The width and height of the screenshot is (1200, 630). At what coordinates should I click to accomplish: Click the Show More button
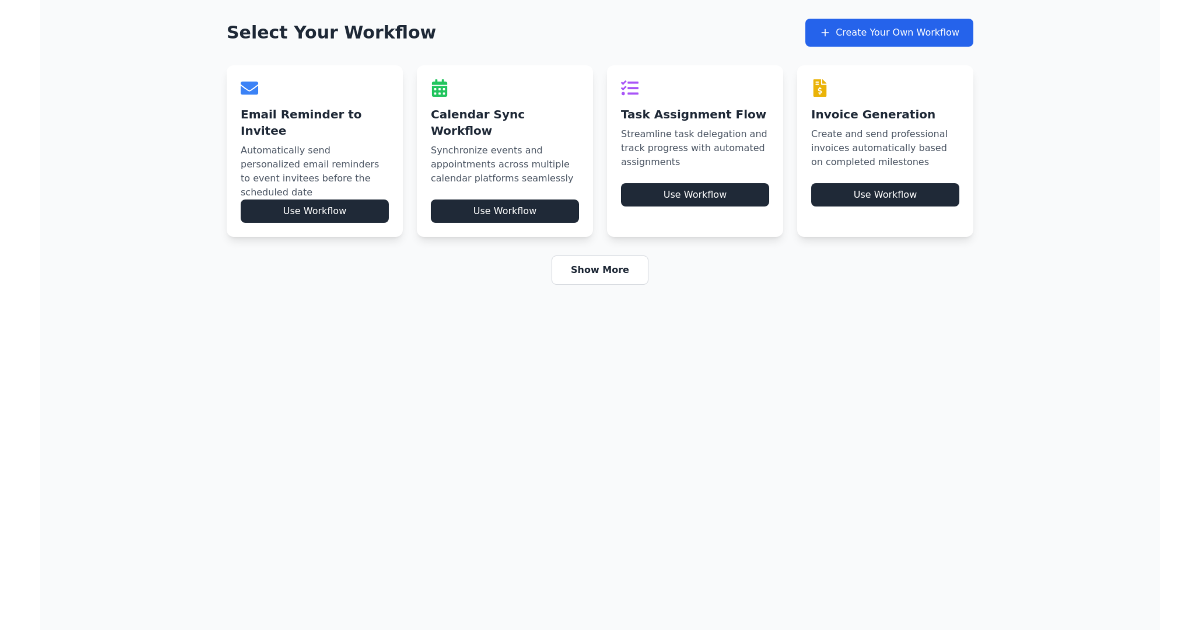click(x=599, y=269)
